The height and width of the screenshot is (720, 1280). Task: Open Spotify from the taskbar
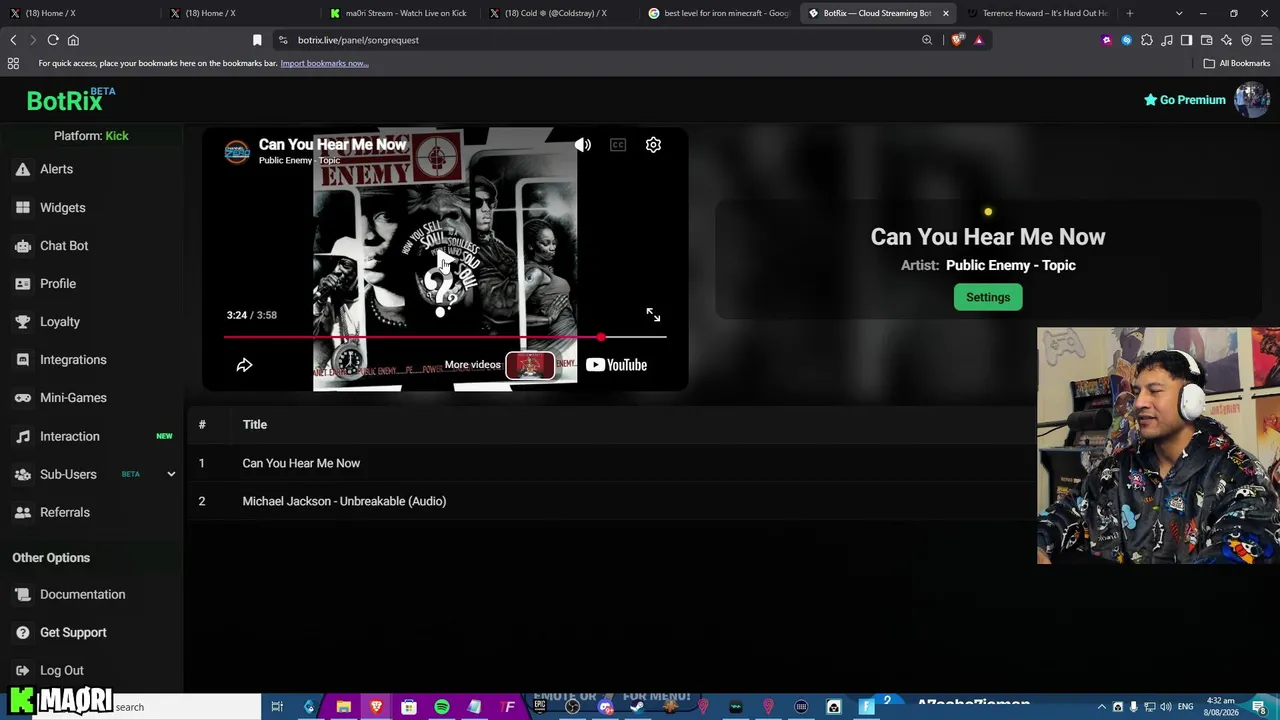pyautogui.click(x=441, y=707)
